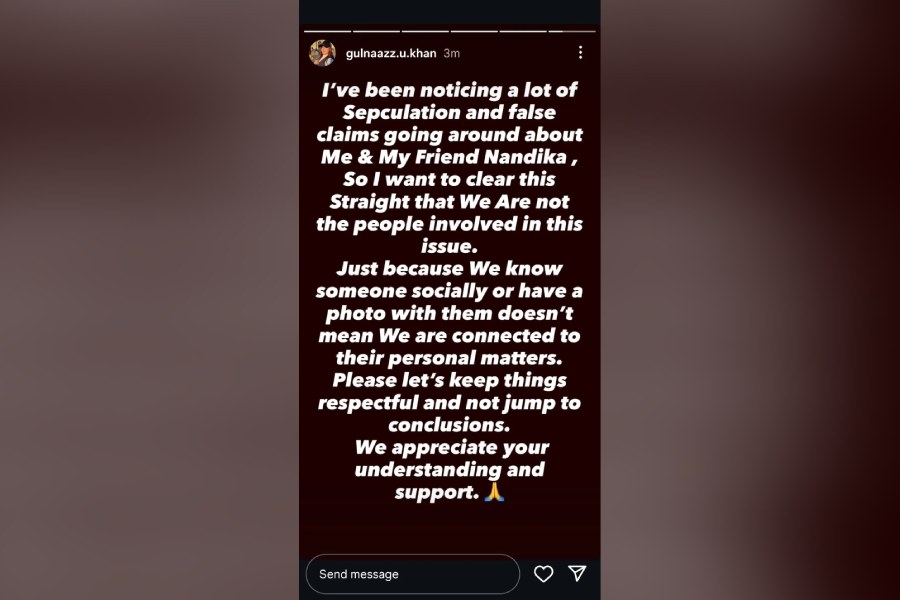This screenshot has width=900, height=600.
Task: Click the "respectful and not jump to" line
Action: [x=448, y=403]
